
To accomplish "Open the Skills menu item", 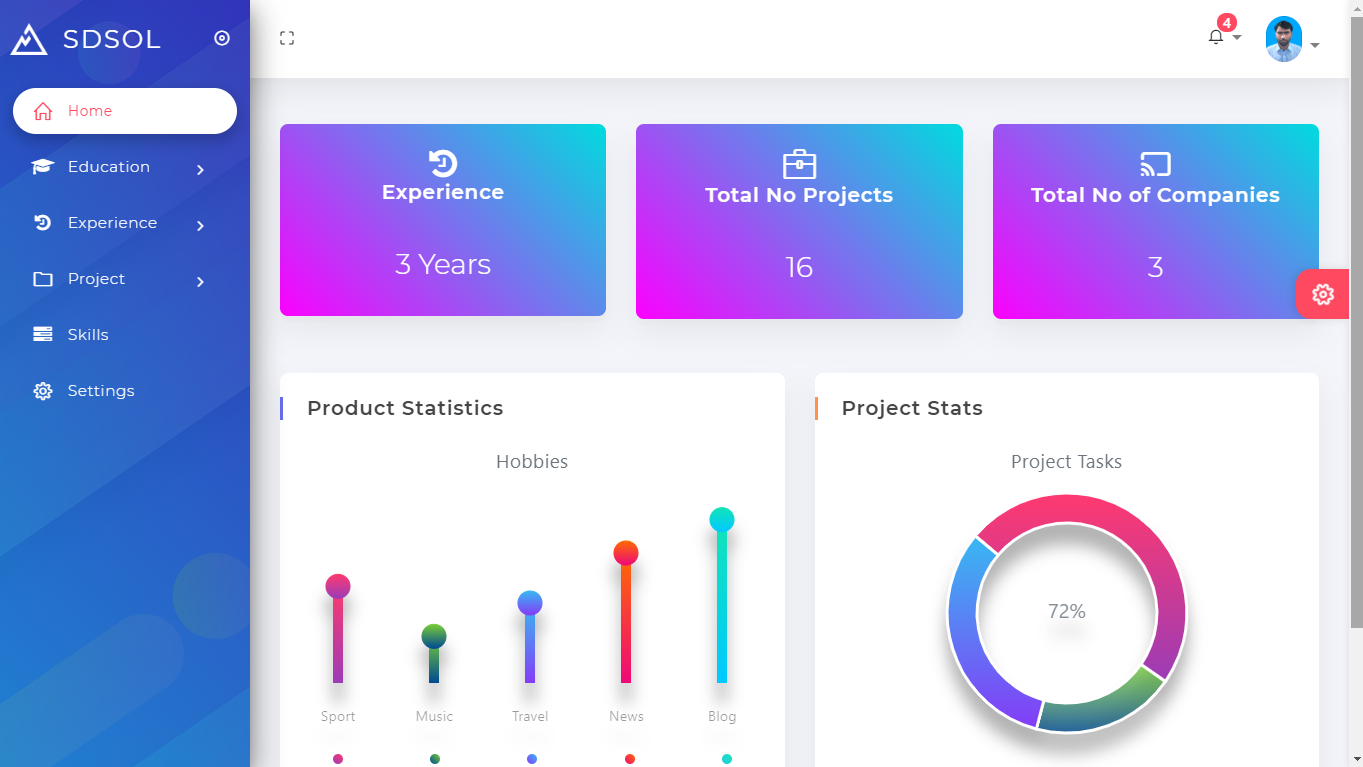I will click(x=125, y=335).
